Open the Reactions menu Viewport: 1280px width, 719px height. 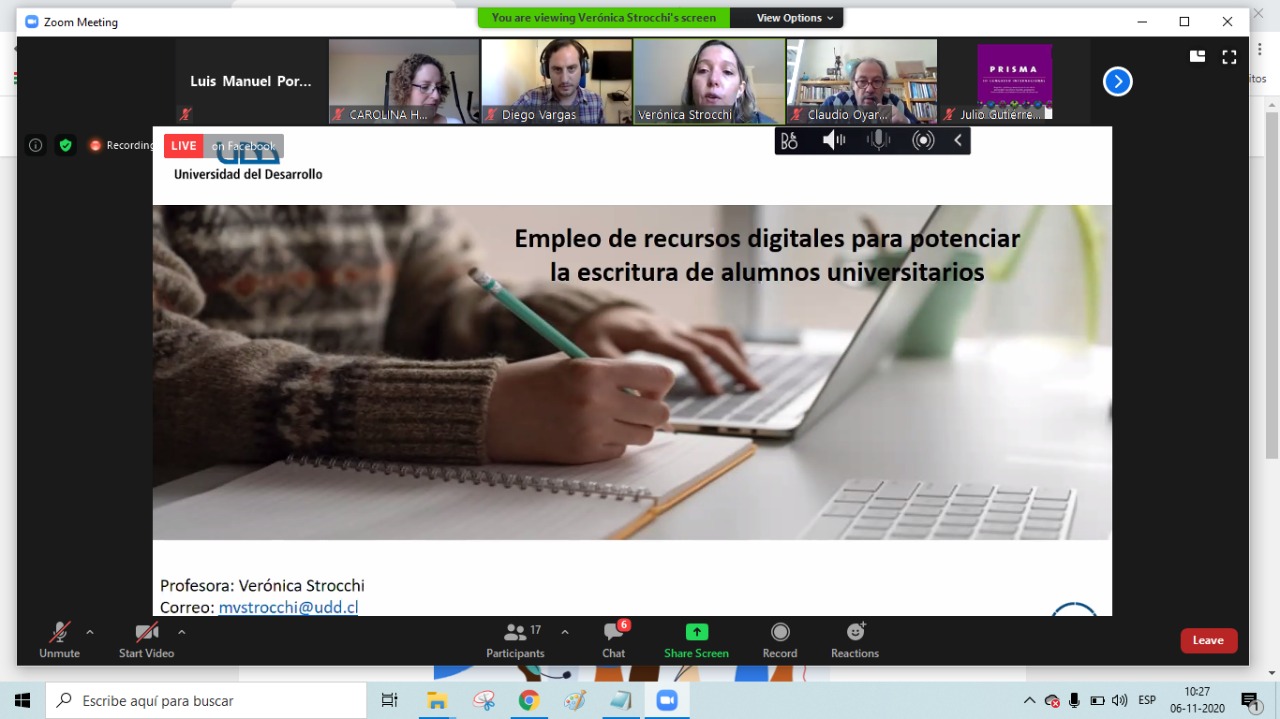tap(855, 640)
